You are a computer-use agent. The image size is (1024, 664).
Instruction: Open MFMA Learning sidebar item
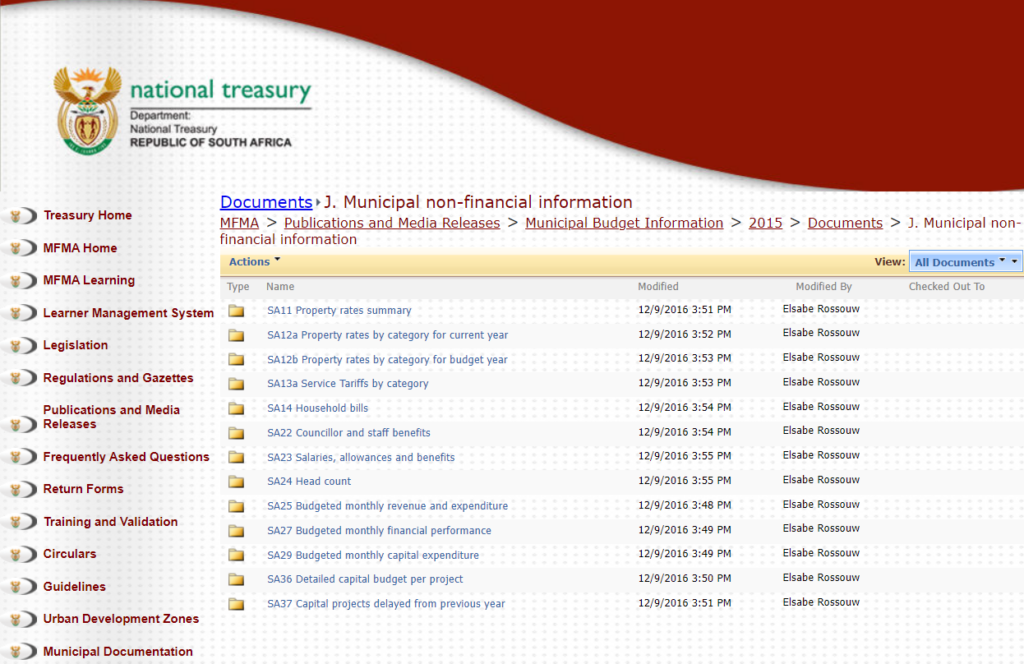point(89,280)
